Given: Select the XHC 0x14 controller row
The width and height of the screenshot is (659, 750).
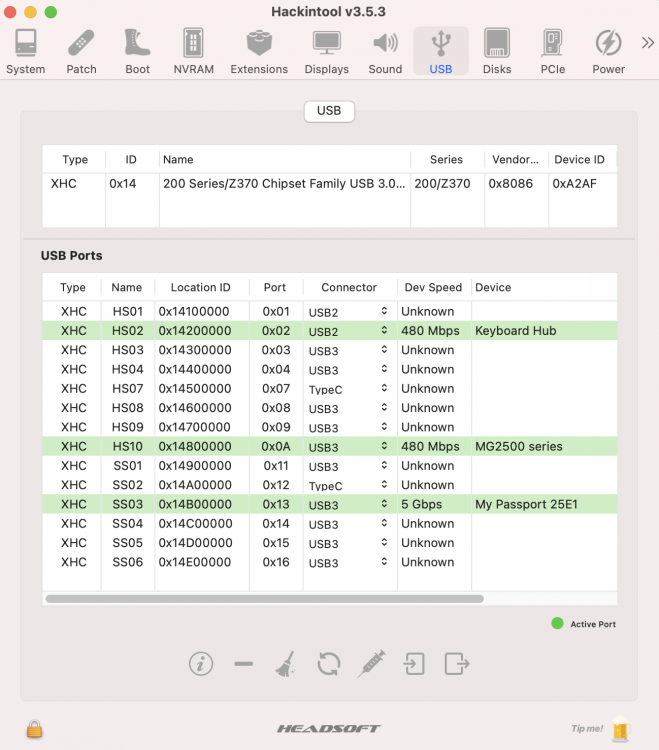Looking at the screenshot, I should [x=330, y=184].
